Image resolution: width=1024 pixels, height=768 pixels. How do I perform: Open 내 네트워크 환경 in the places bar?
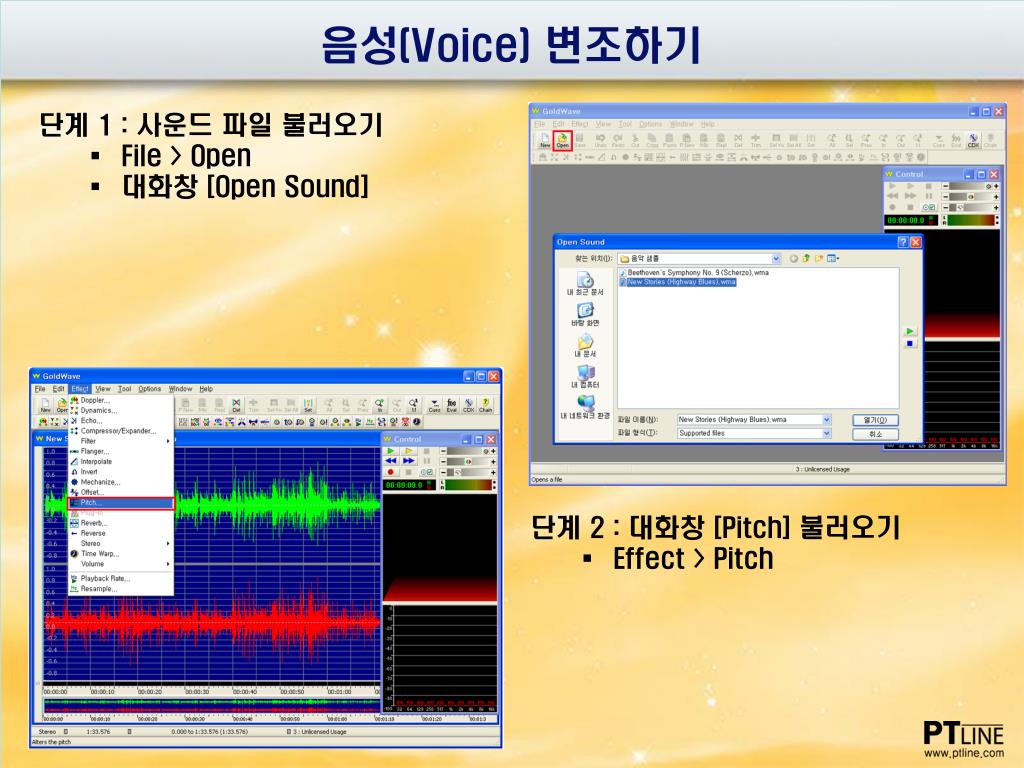pyautogui.click(x=585, y=408)
